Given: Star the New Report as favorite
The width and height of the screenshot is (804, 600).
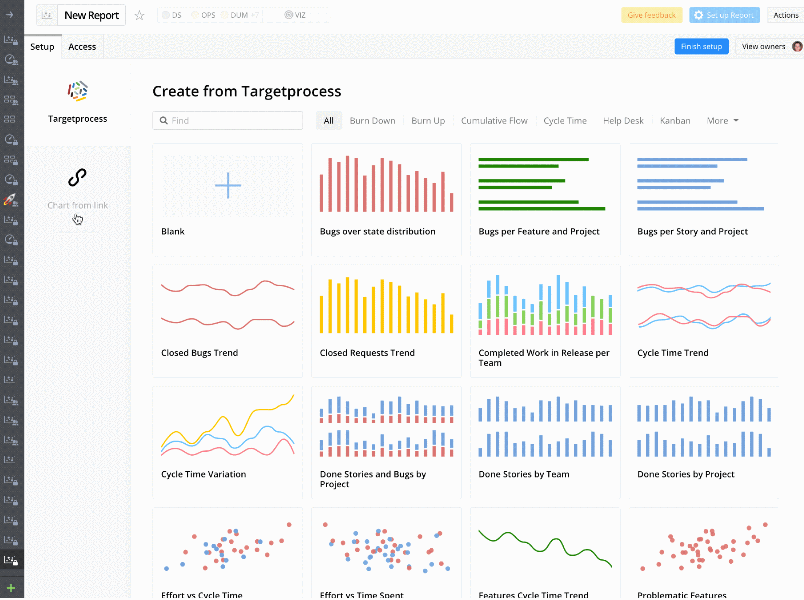Looking at the screenshot, I should pyautogui.click(x=139, y=15).
